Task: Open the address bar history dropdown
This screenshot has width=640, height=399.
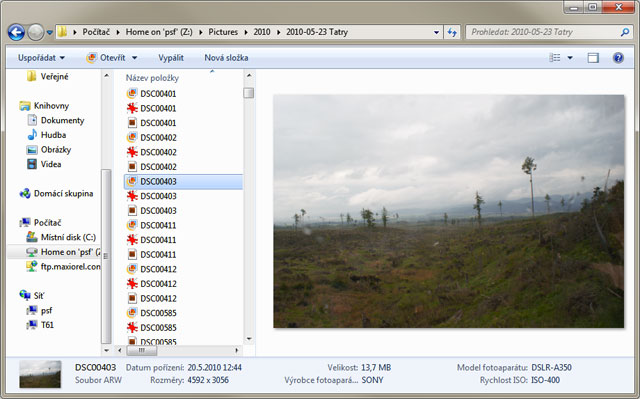Action: coord(436,32)
